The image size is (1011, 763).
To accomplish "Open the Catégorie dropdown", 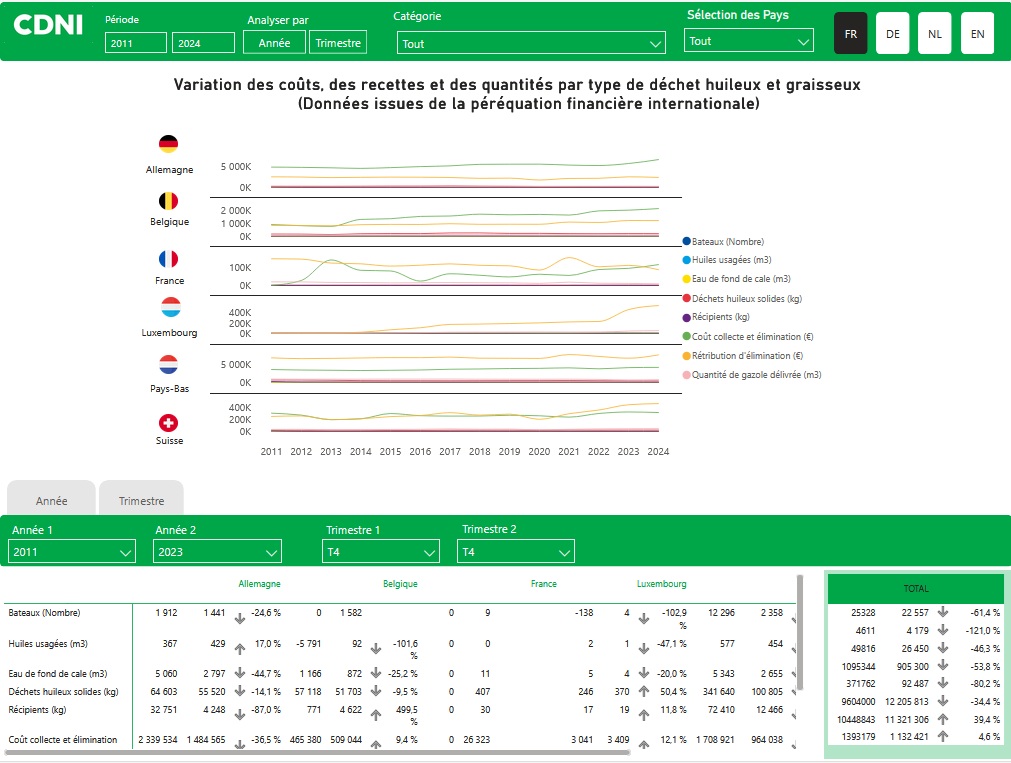I will click(x=530, y=43).
